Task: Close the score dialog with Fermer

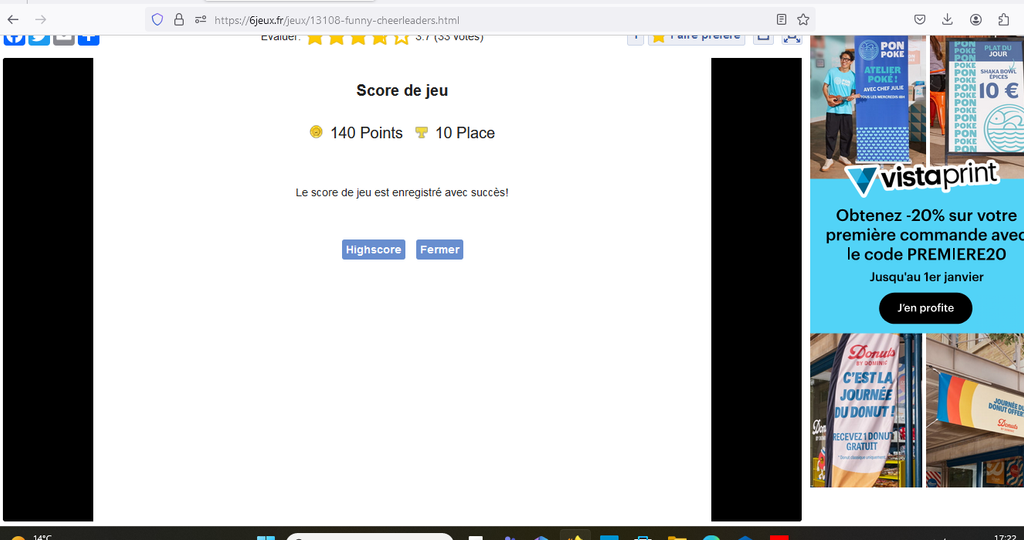Action: click(439, 250)
